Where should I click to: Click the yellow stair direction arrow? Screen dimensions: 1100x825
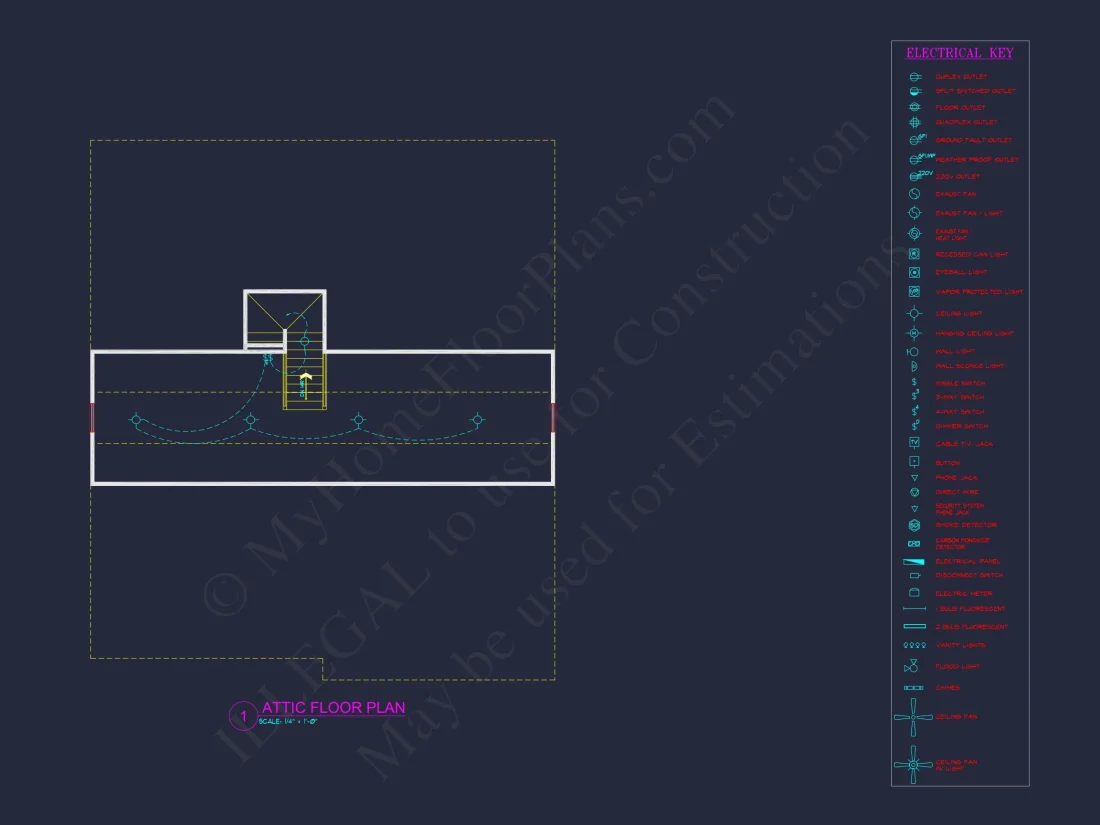click(306, 380)
